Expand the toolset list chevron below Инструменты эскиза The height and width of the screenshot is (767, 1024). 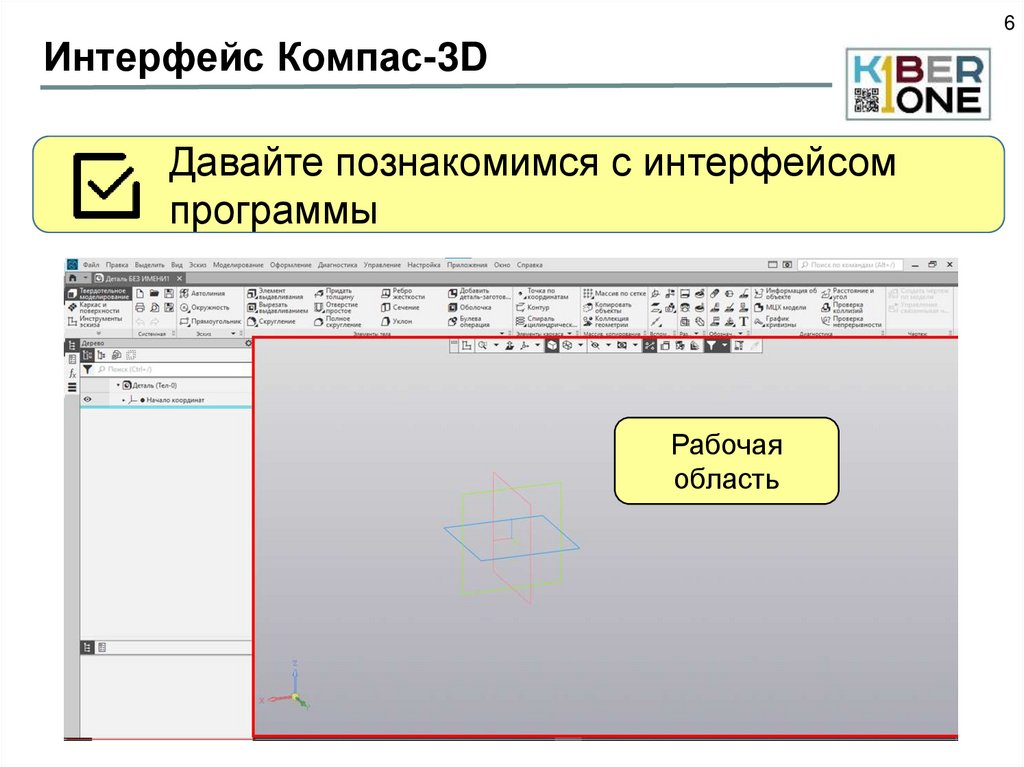point(99,333)
